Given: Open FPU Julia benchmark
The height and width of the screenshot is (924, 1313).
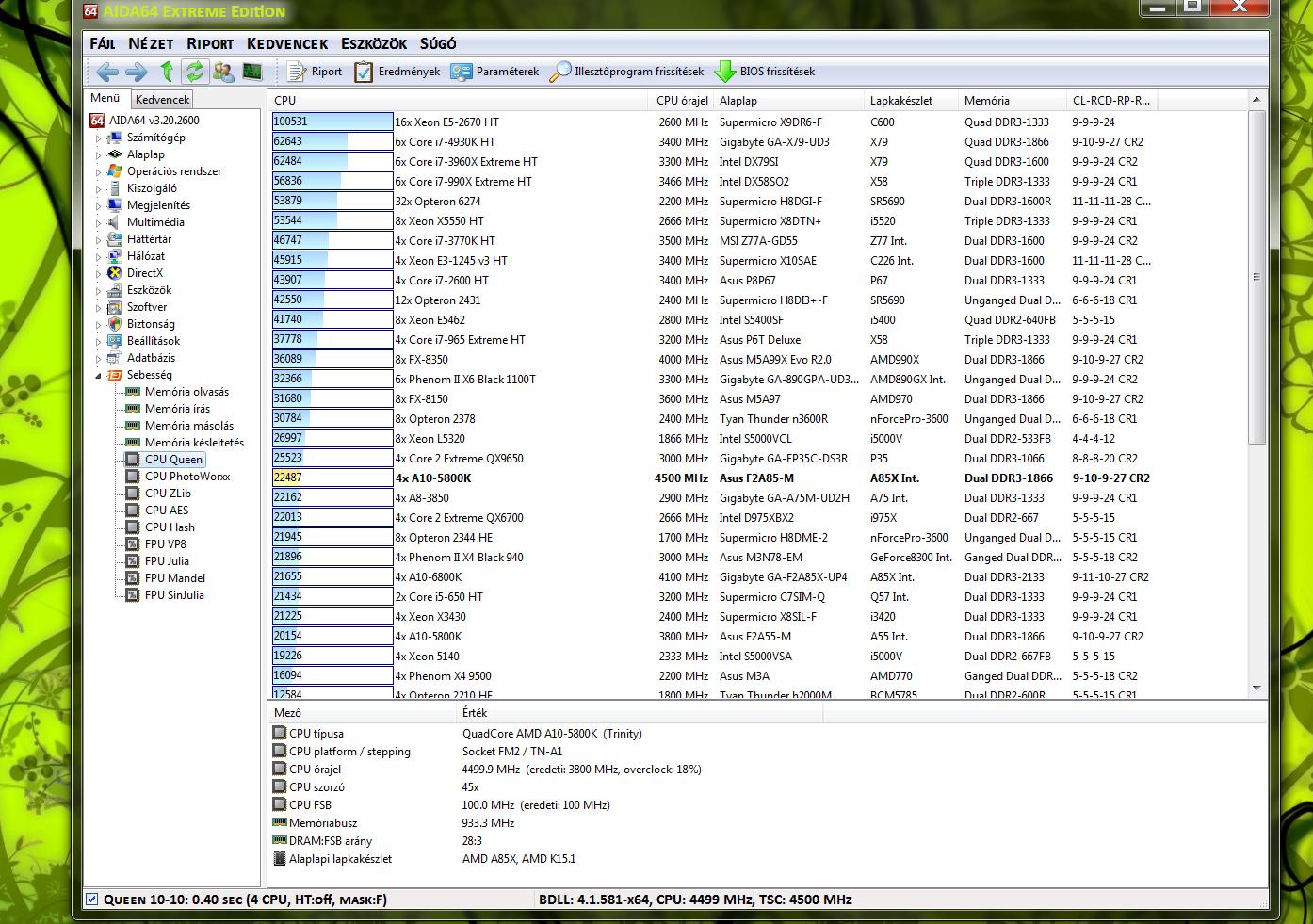Looking at the screenshot, I should [167, 561].
